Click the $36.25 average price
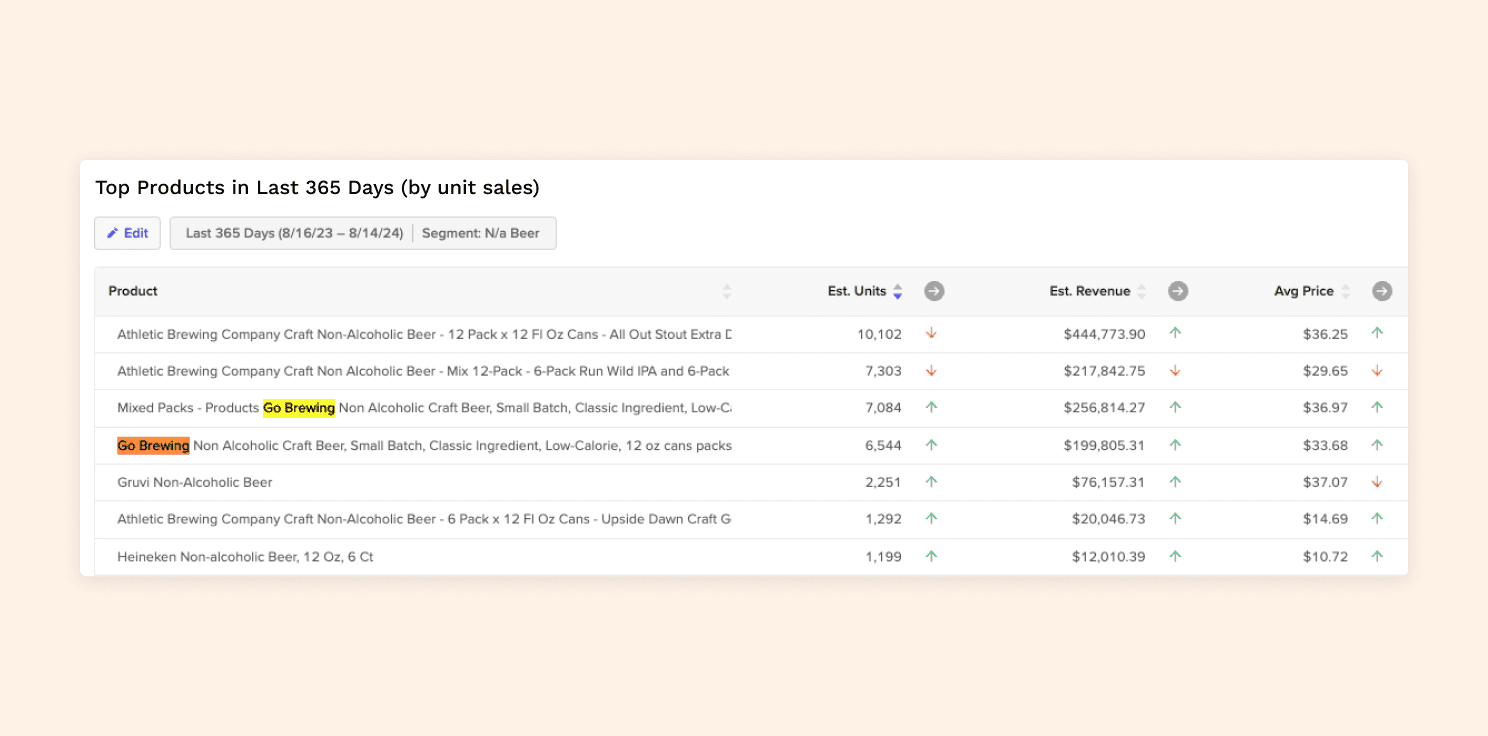The height and width of the screenshot is (736, 1488). [x=1326, y=334]
